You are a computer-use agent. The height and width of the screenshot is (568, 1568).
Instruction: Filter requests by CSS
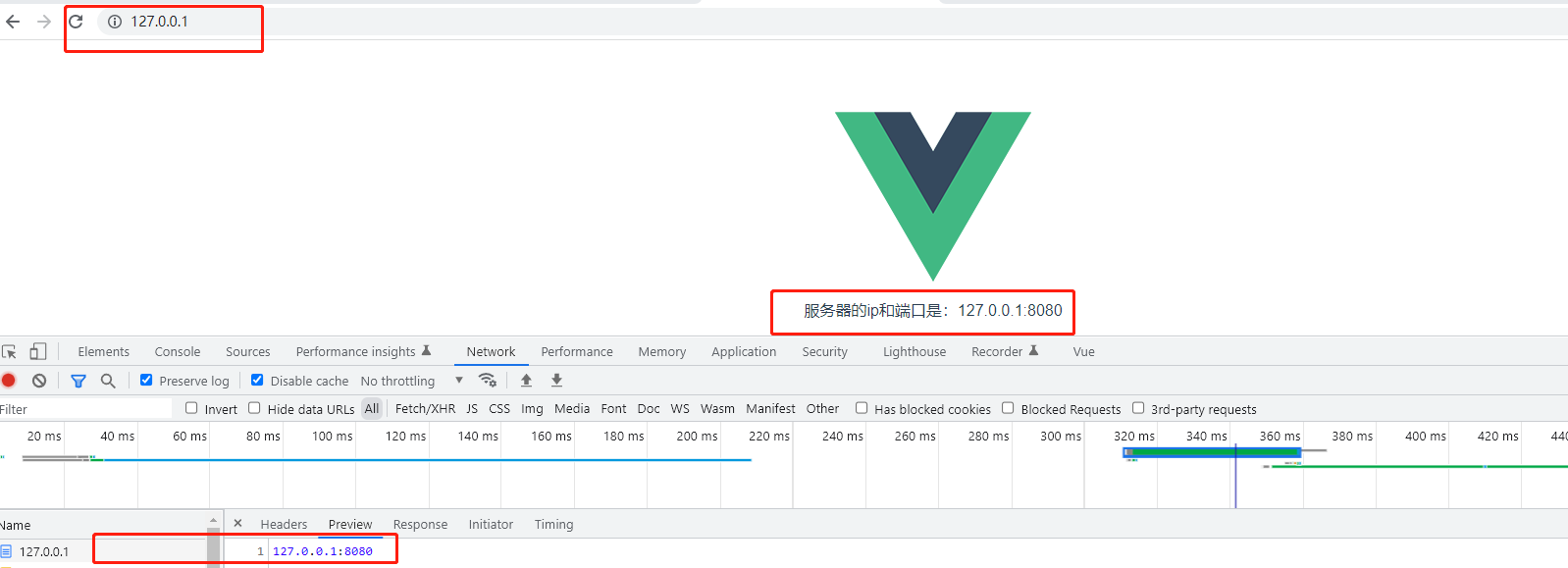click(x=499, y=409)
